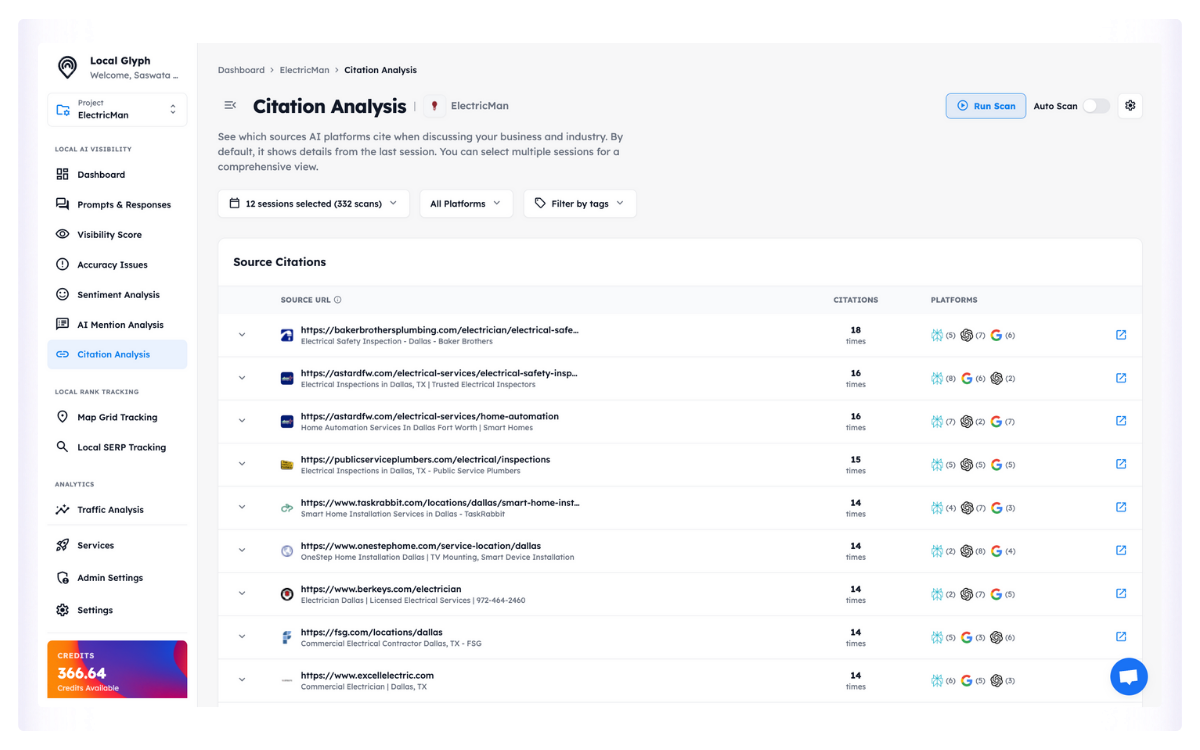Expand the publicserviceplumbers.com citation row
Screen dimensions: 1200x750
click(x=242, y=464)
